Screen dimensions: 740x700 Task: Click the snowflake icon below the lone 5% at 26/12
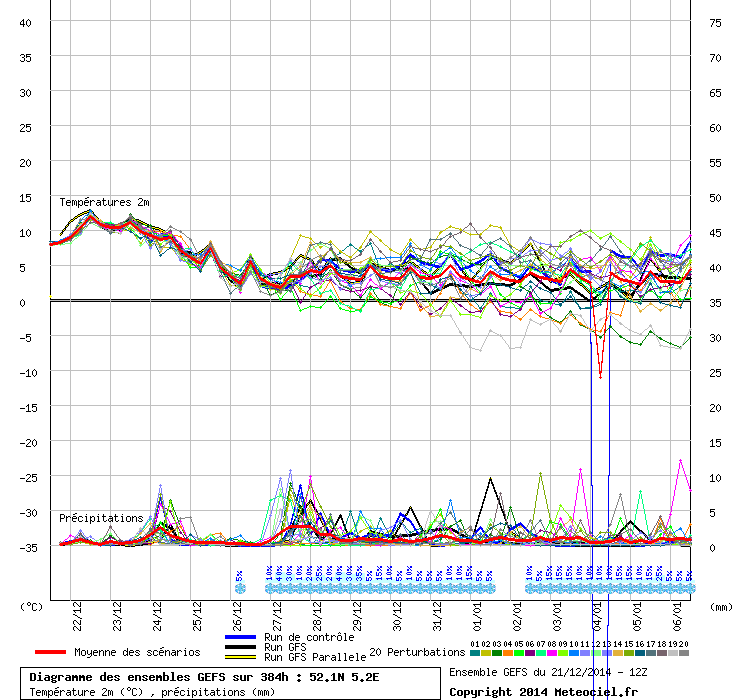tap(240, 589)
